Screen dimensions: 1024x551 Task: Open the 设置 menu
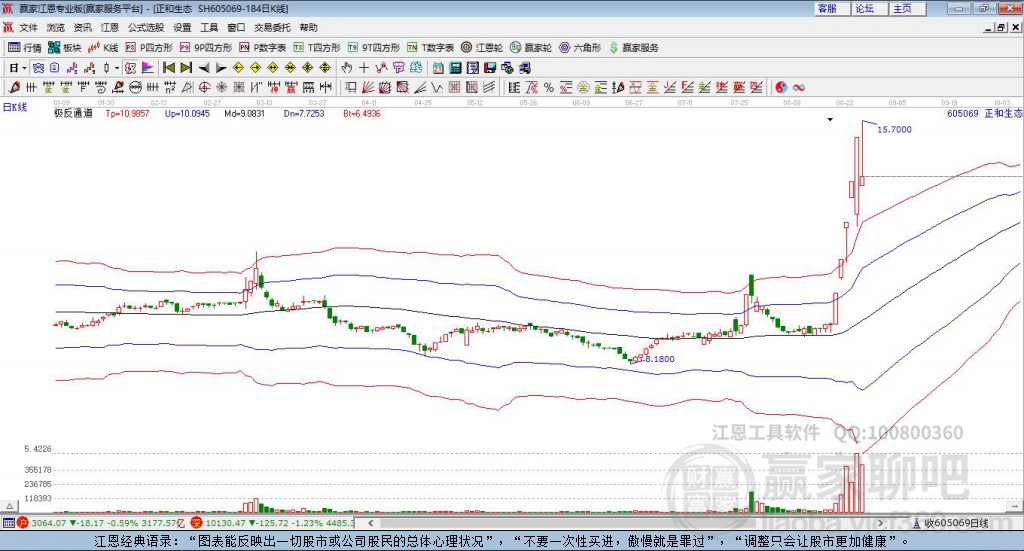click(182, 27)
